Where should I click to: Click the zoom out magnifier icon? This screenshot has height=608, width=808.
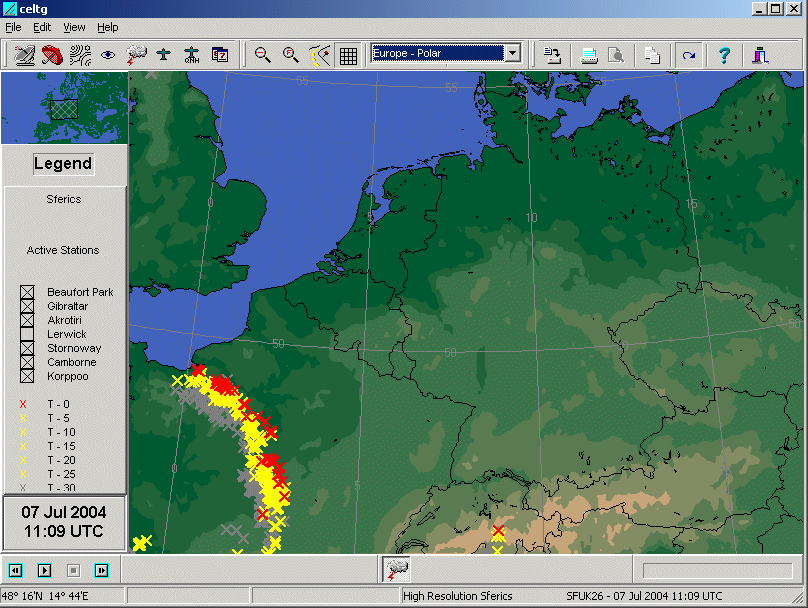click(263, 55)
